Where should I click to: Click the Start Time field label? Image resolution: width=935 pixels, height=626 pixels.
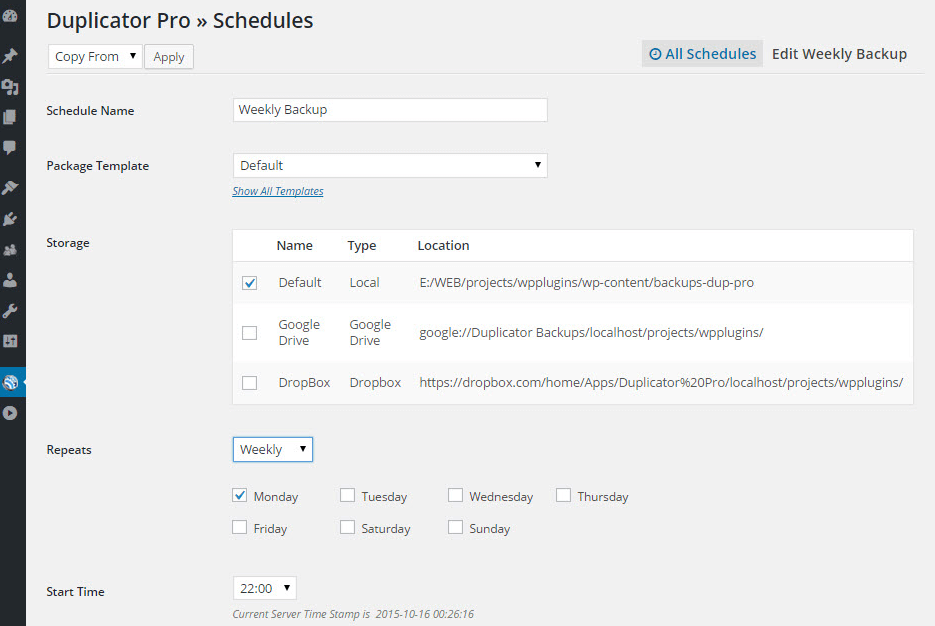[x=75, y=592]
